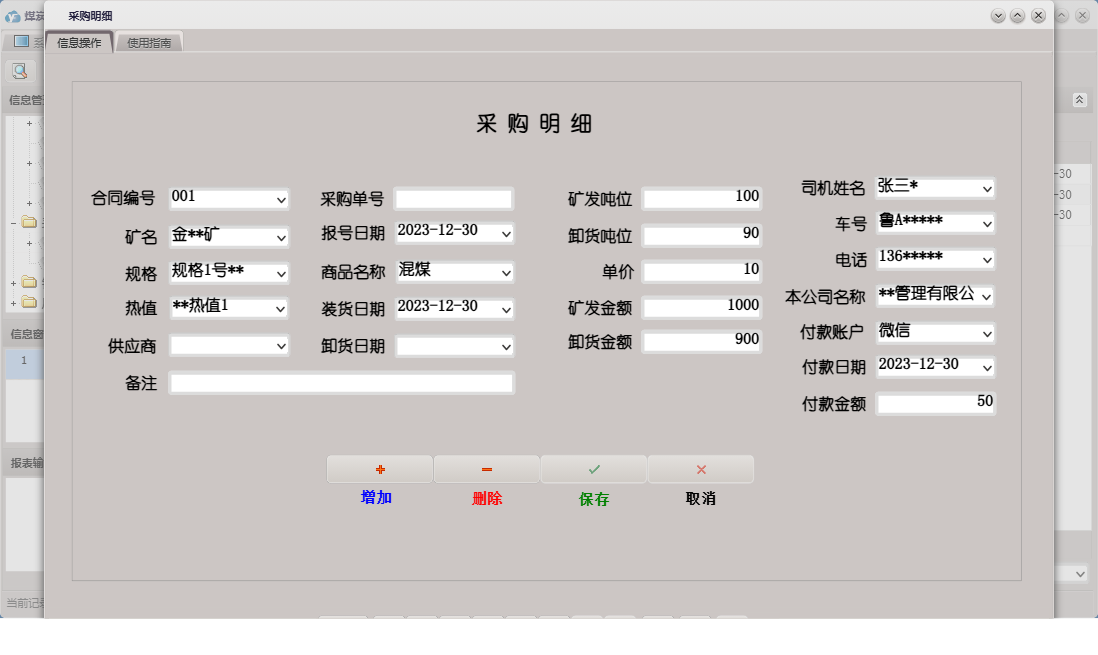Screen dimensions: 1098x655
Task: Select row 1 in the 信息窗 list
Action: click(x=22, y=361)
